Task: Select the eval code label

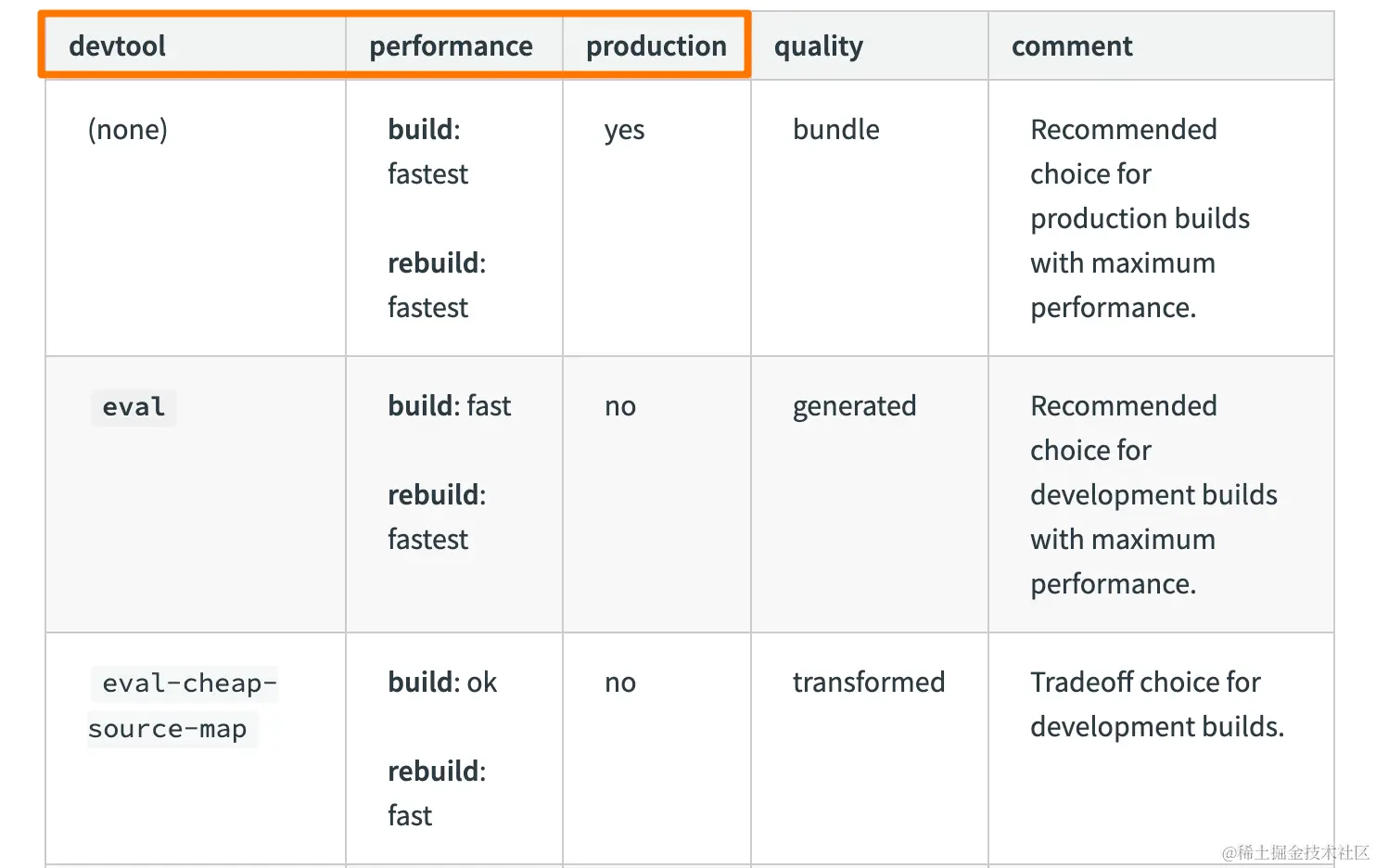Action: (134, 407)
